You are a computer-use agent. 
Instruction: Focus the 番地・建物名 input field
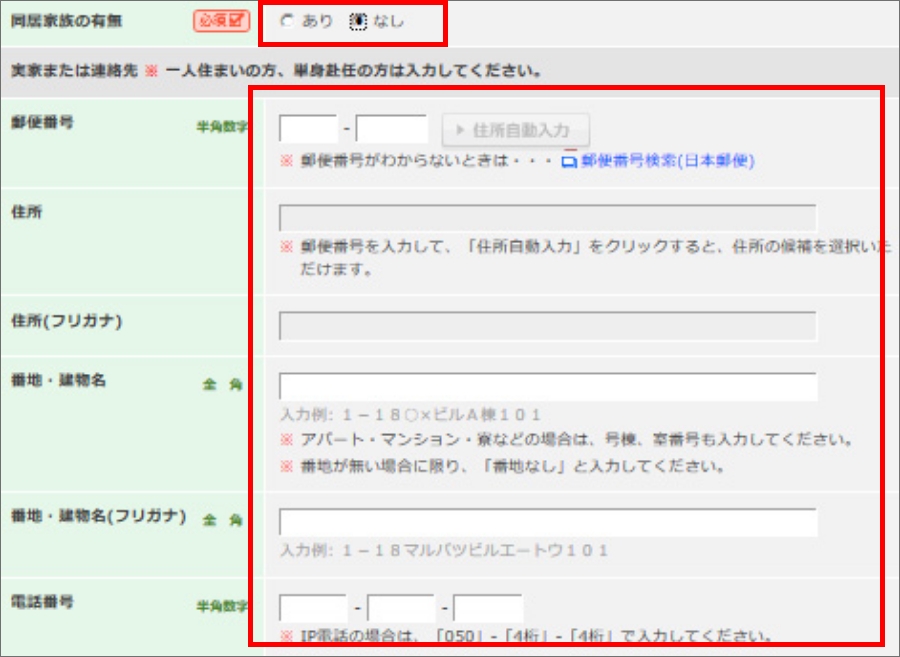click(547, 387)
